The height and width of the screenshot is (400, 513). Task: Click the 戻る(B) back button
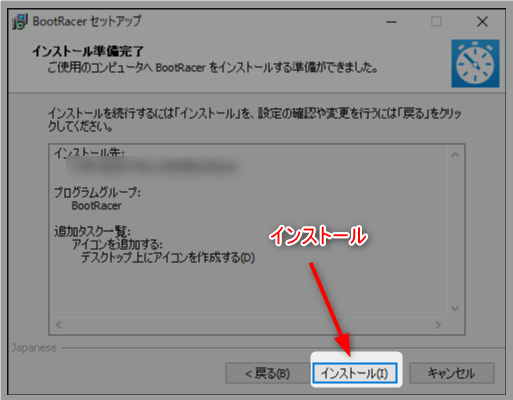[x=267, y=373]
